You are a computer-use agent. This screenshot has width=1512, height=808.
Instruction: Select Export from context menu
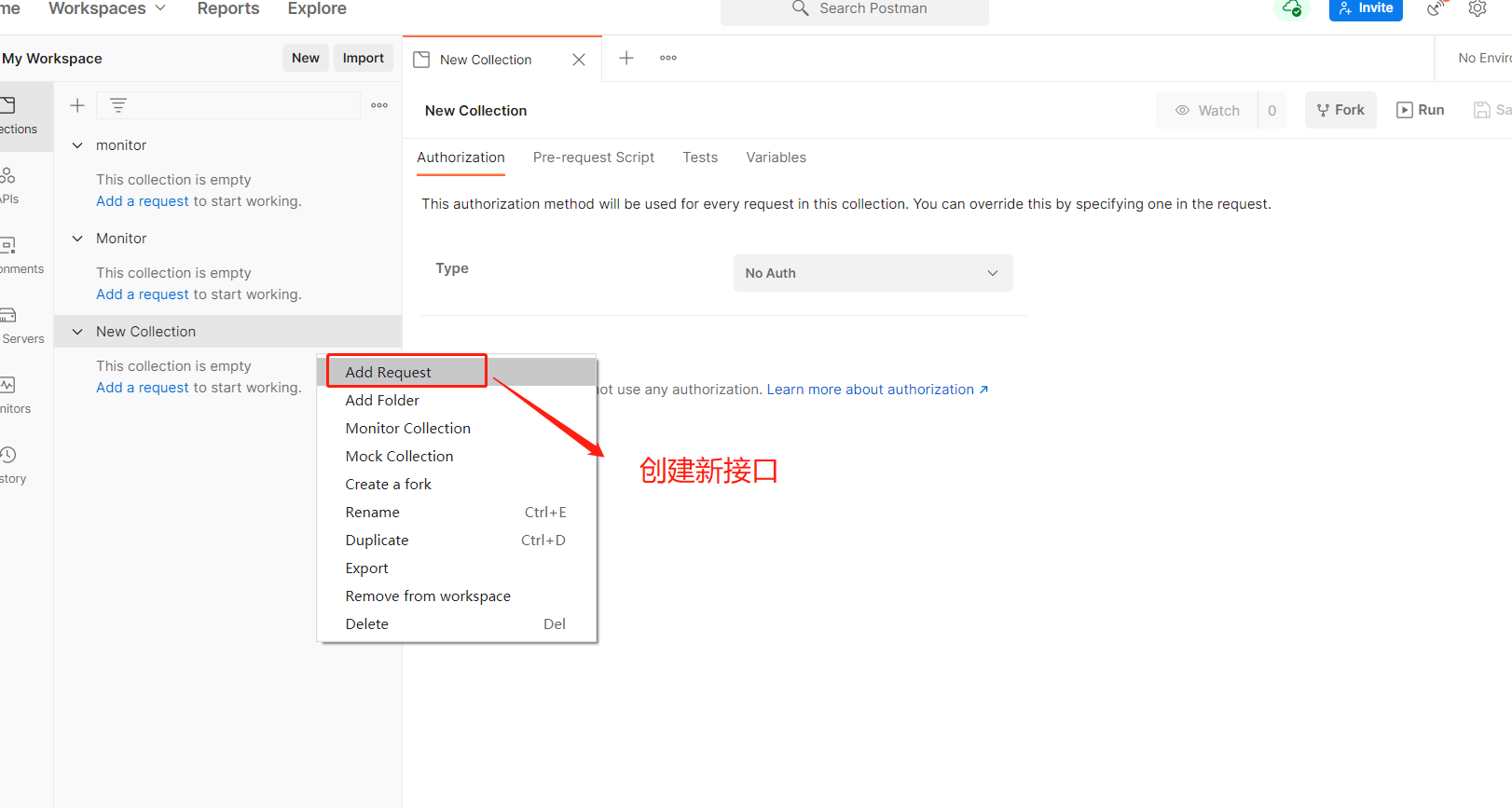click(x=457, y=568)
